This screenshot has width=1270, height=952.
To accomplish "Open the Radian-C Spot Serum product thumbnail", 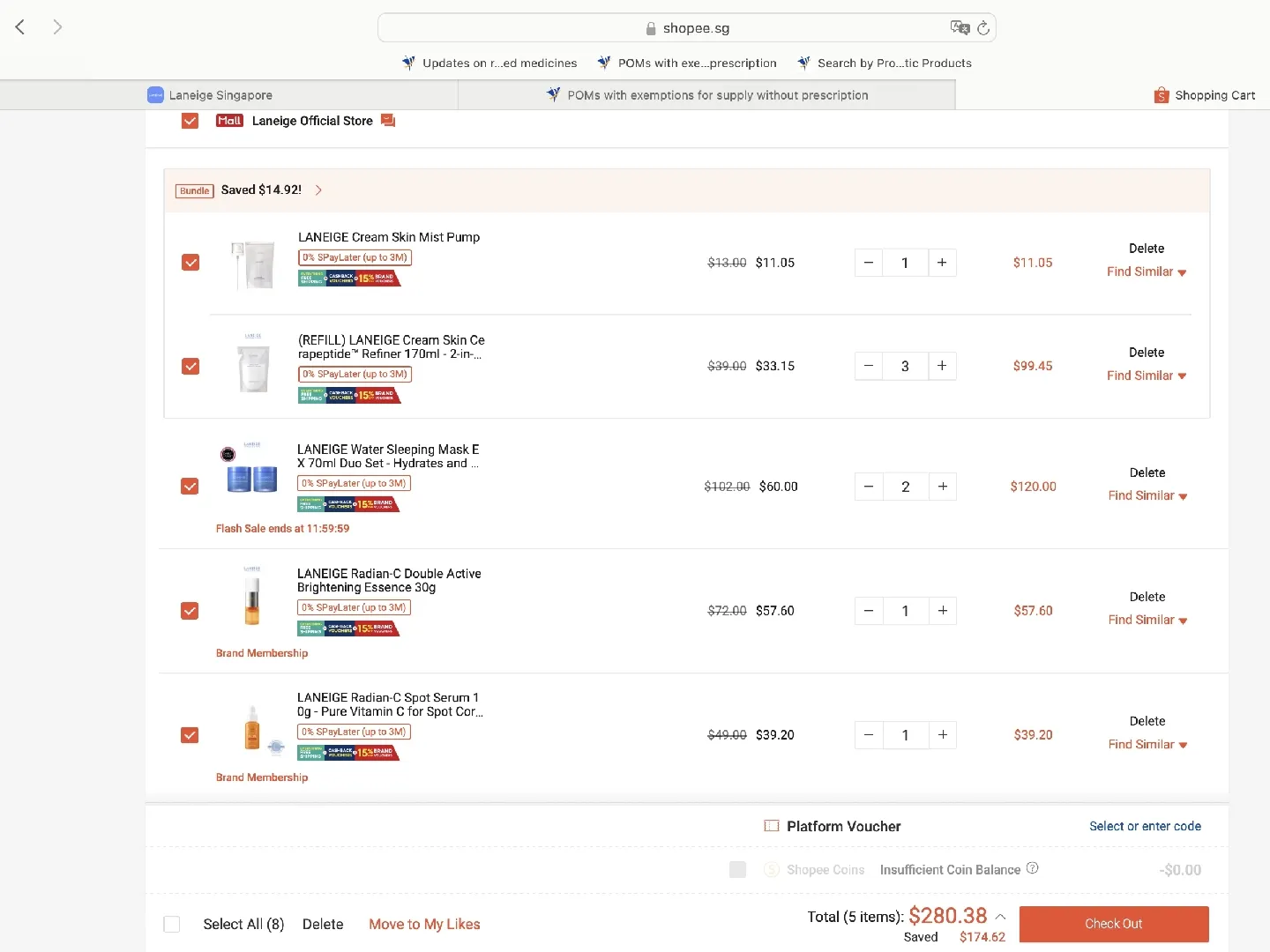I will click(253, 730).
